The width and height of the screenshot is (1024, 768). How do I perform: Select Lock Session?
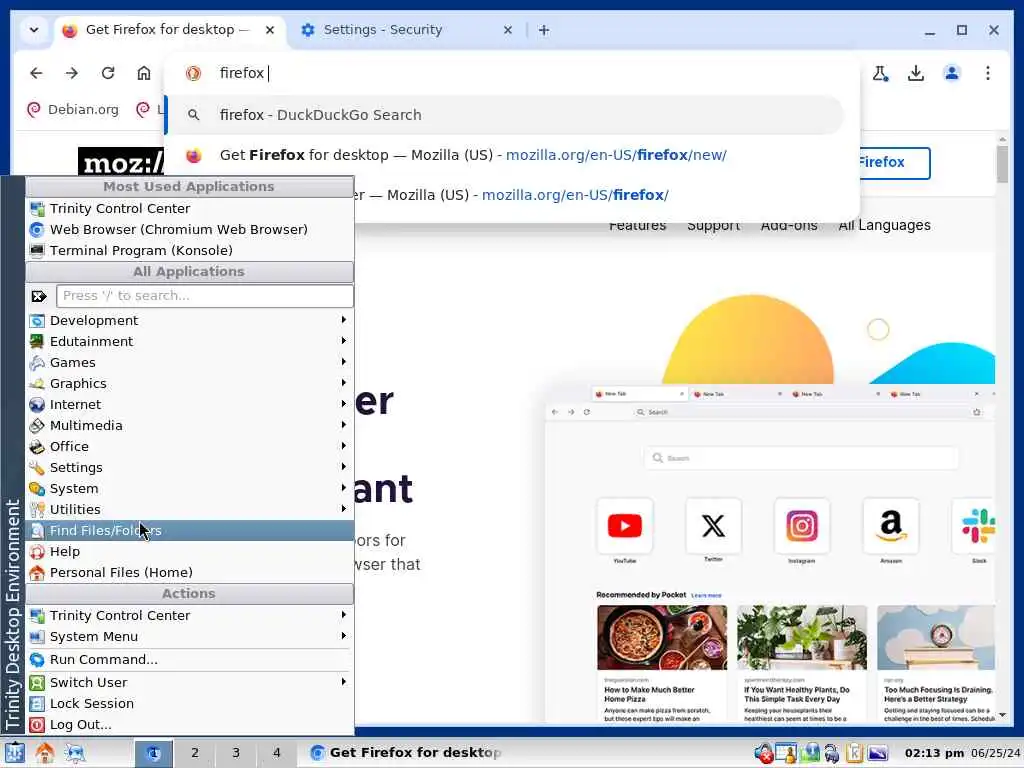190,703
